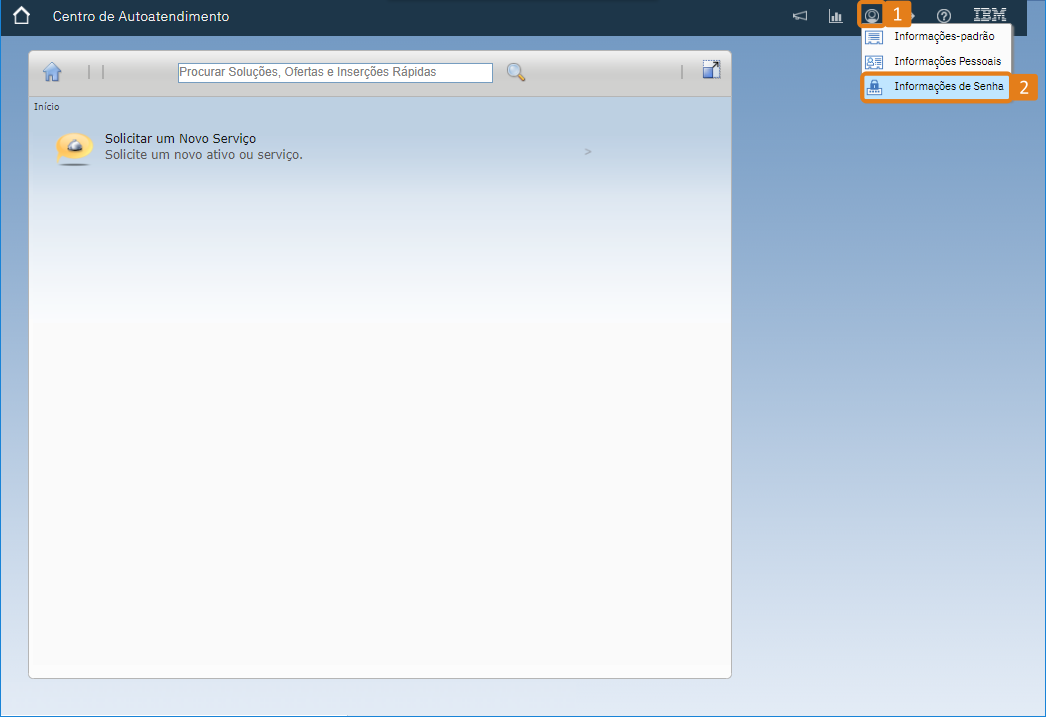Image resolution: width=1046 pixels, height=717 pixels.
Task: Open the help question mark icon
Action: 943,16
